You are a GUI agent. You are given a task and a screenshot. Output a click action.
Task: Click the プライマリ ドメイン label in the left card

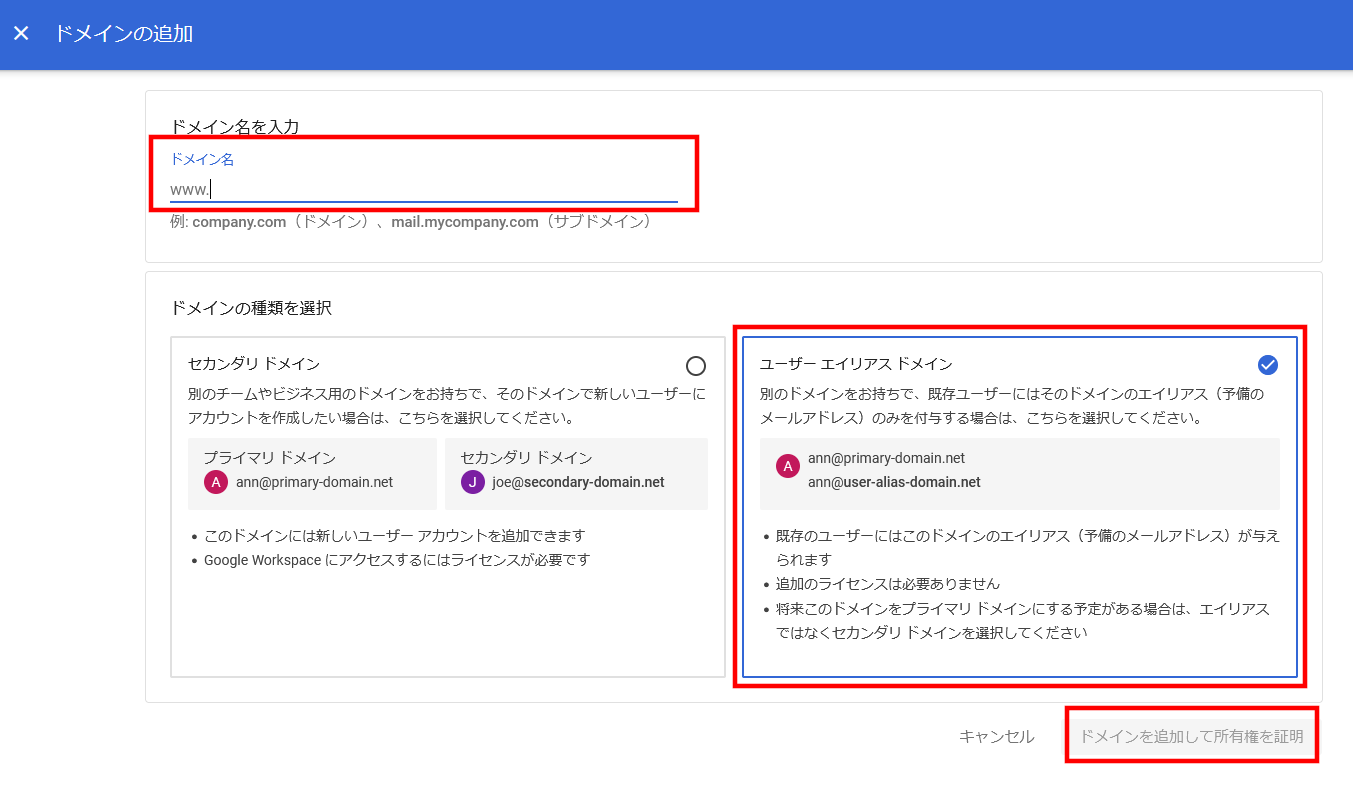click(270, 457)
